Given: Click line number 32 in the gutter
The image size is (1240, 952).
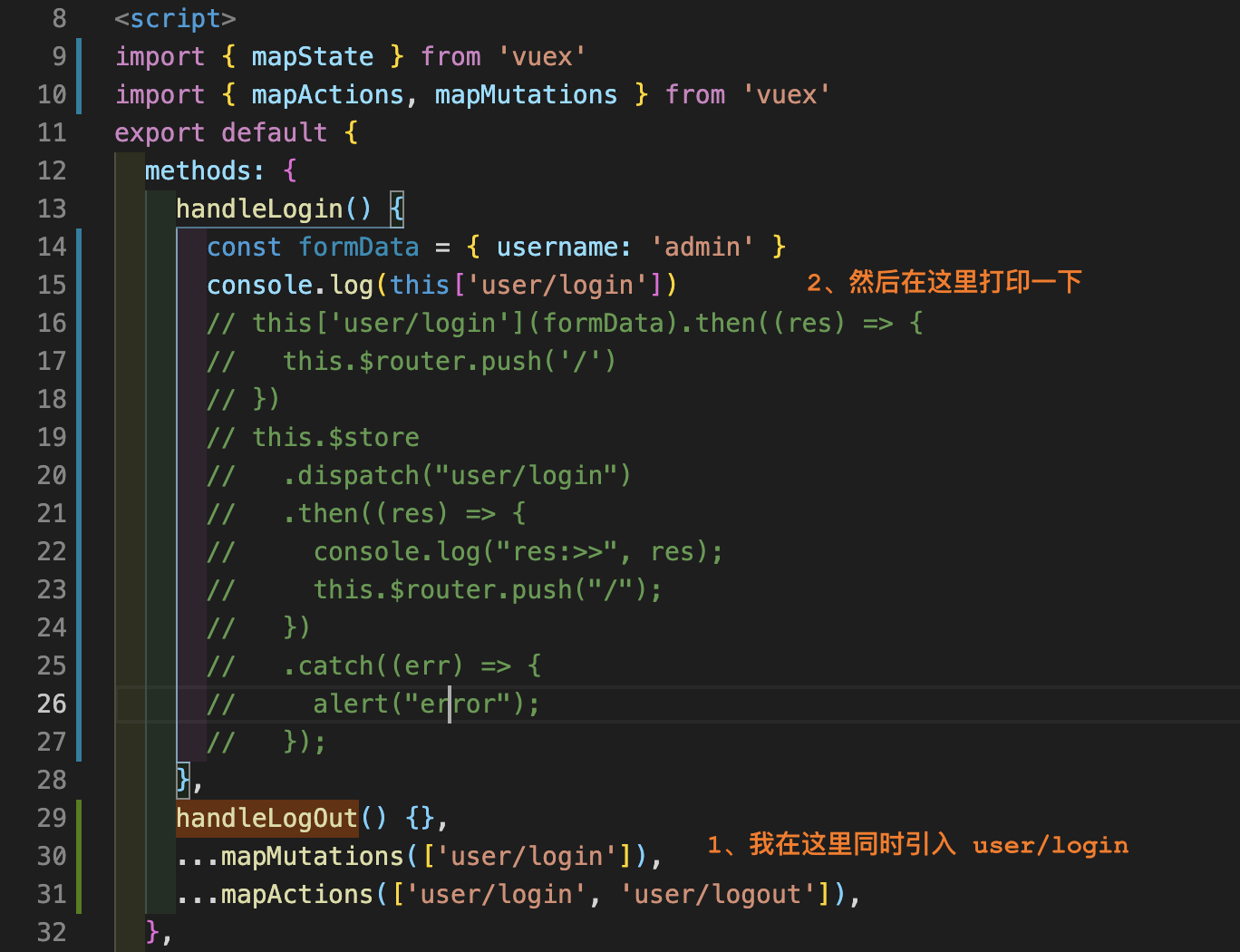Looking at the screenshot, I should [52, 932].
